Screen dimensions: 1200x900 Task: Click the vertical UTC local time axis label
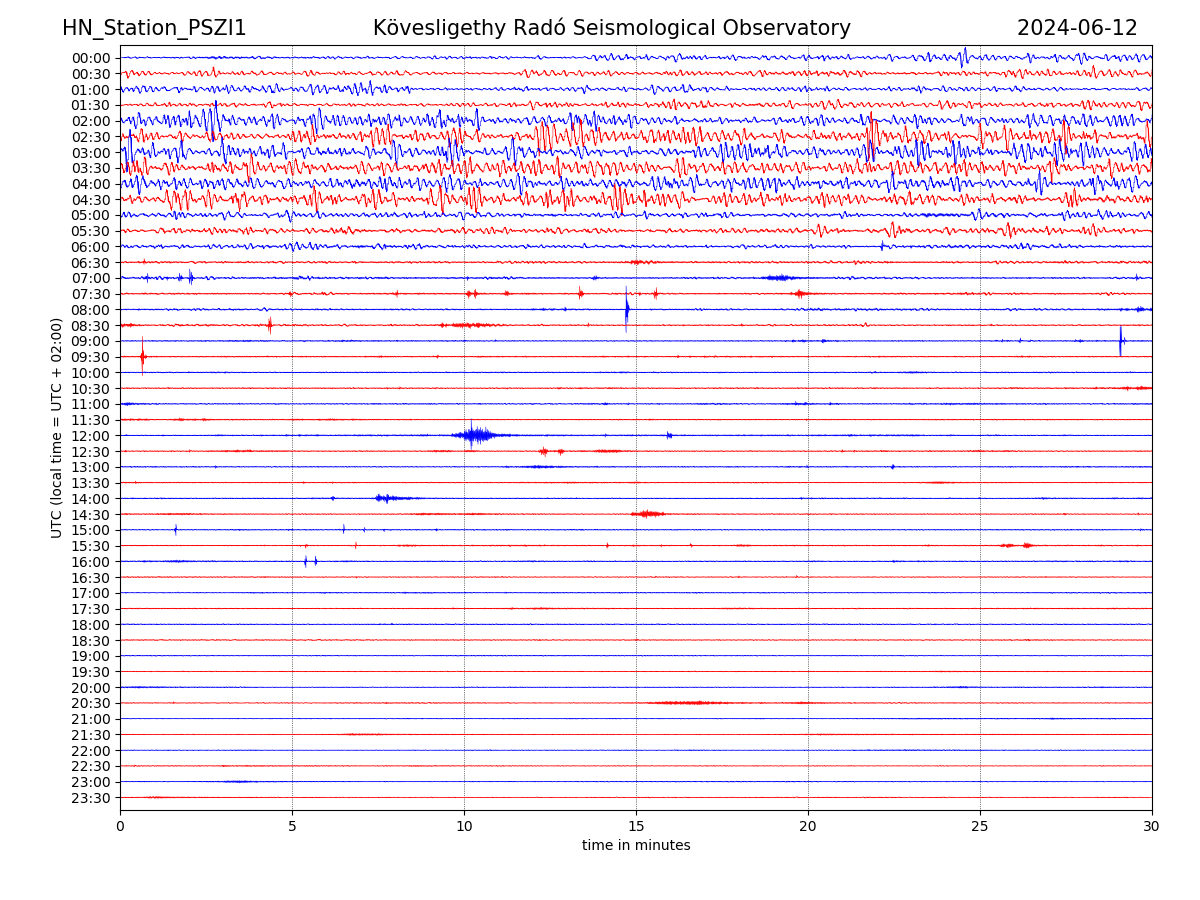(57, 428)
